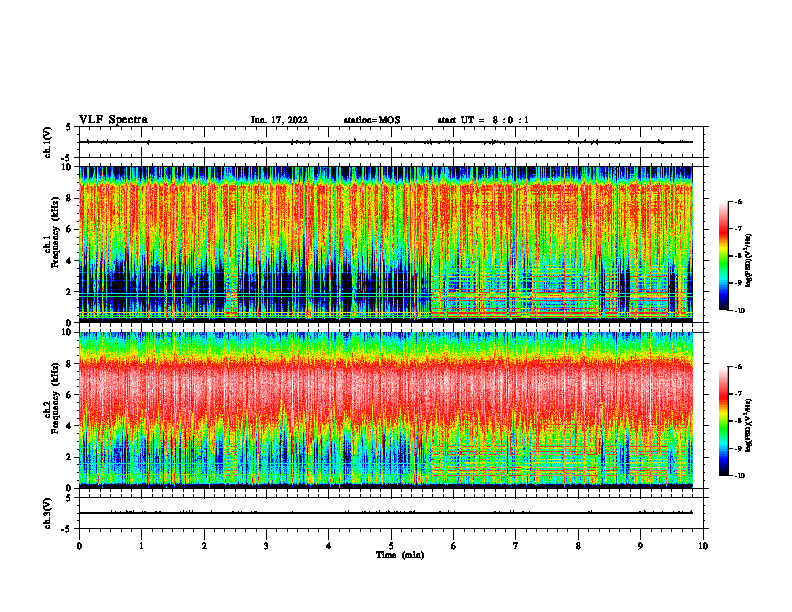
Task: Click the "1" tick on the time axis
Action: (x=141, y=546)
